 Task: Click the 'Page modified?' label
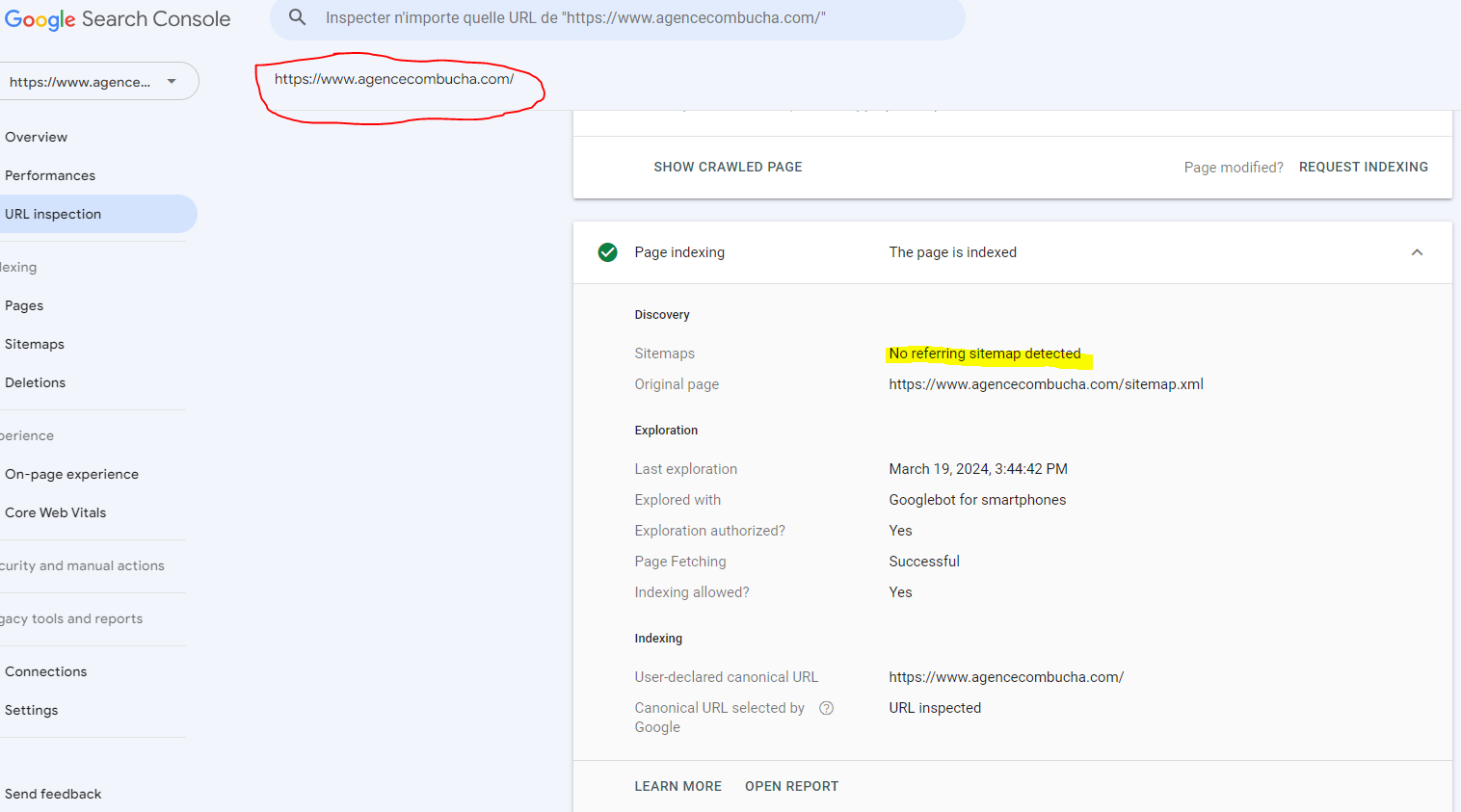point(1234,168)
